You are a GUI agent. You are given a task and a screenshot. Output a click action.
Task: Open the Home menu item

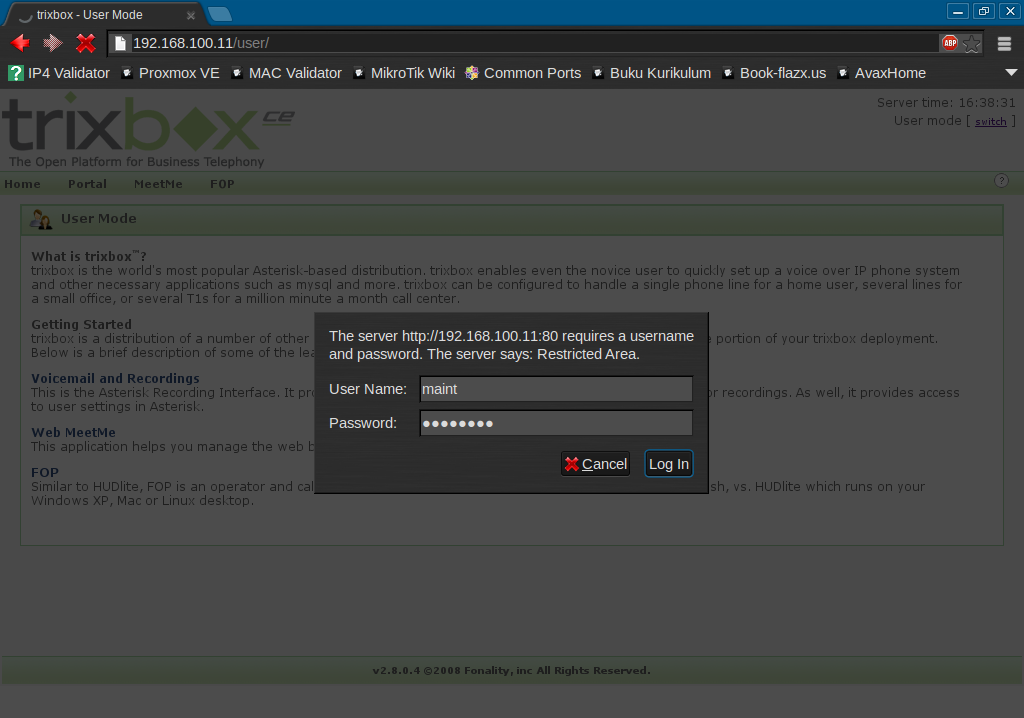point(22,184)
